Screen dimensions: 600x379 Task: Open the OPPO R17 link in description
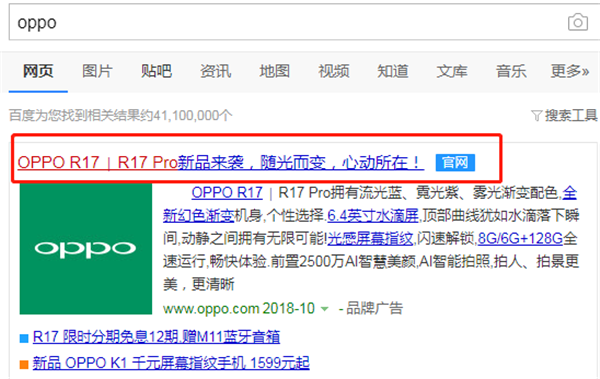click(227, 193)
